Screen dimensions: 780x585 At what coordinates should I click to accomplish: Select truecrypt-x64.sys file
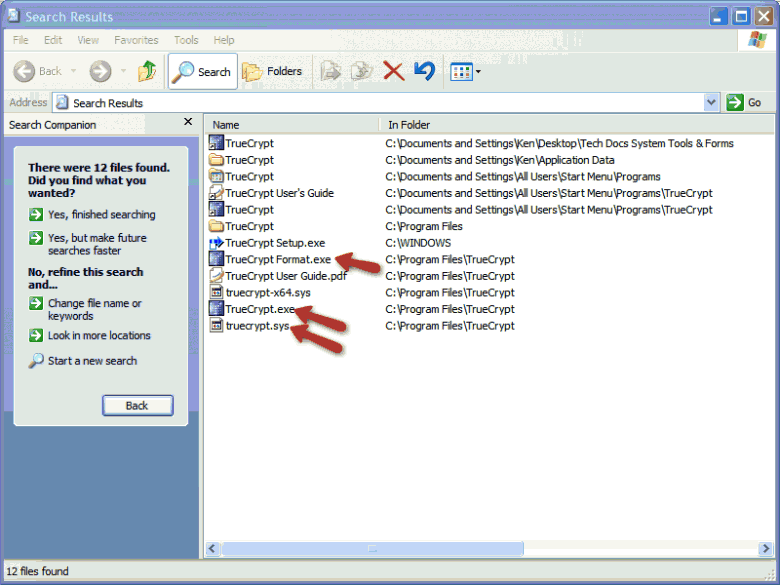260,292
